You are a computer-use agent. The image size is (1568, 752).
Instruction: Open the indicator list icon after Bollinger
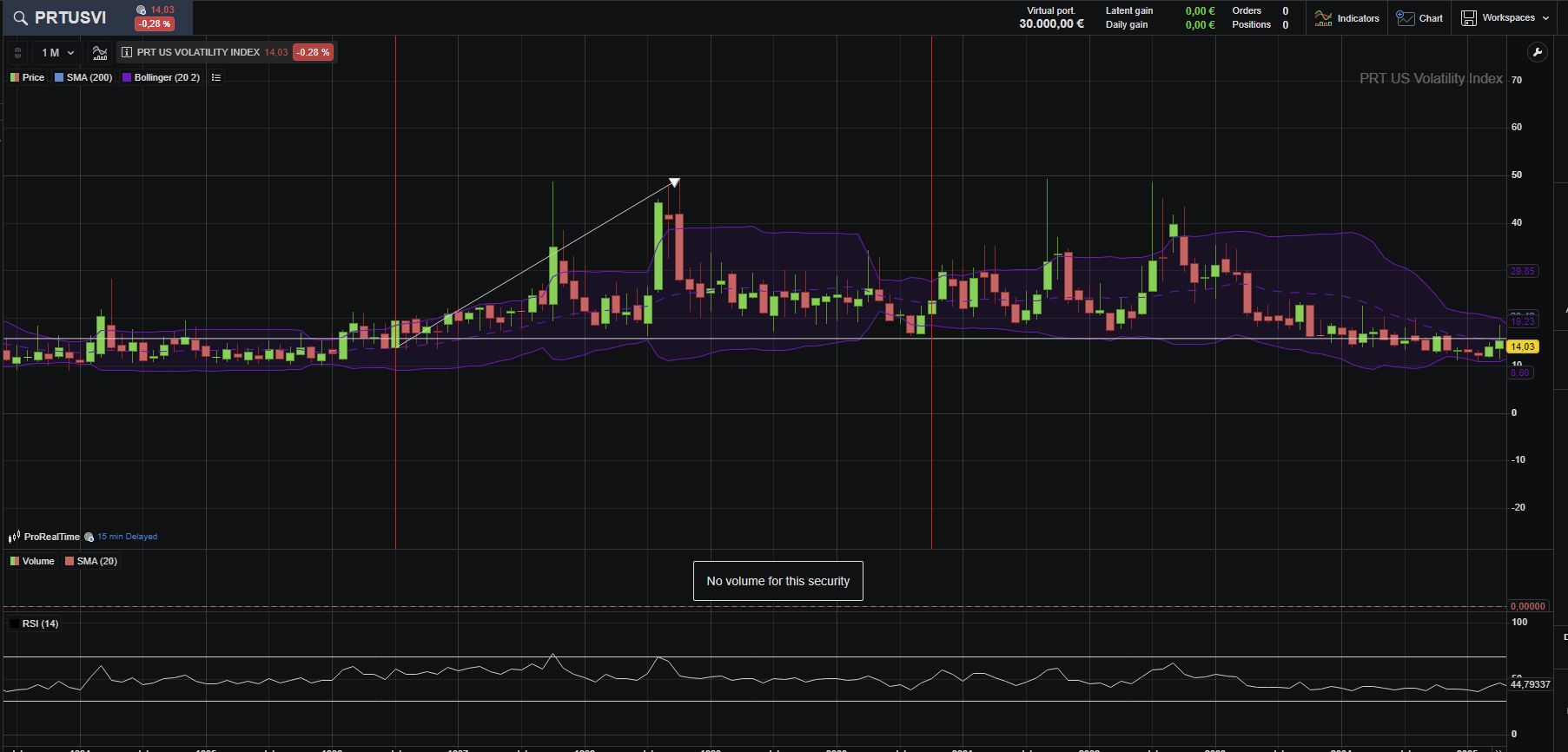216,78
